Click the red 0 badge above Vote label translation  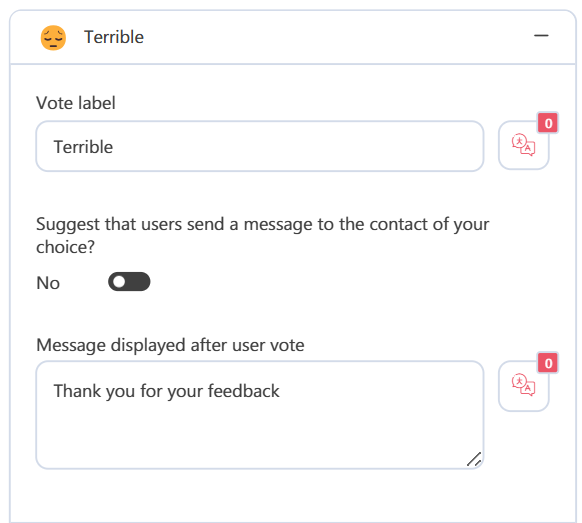point(548,123)
